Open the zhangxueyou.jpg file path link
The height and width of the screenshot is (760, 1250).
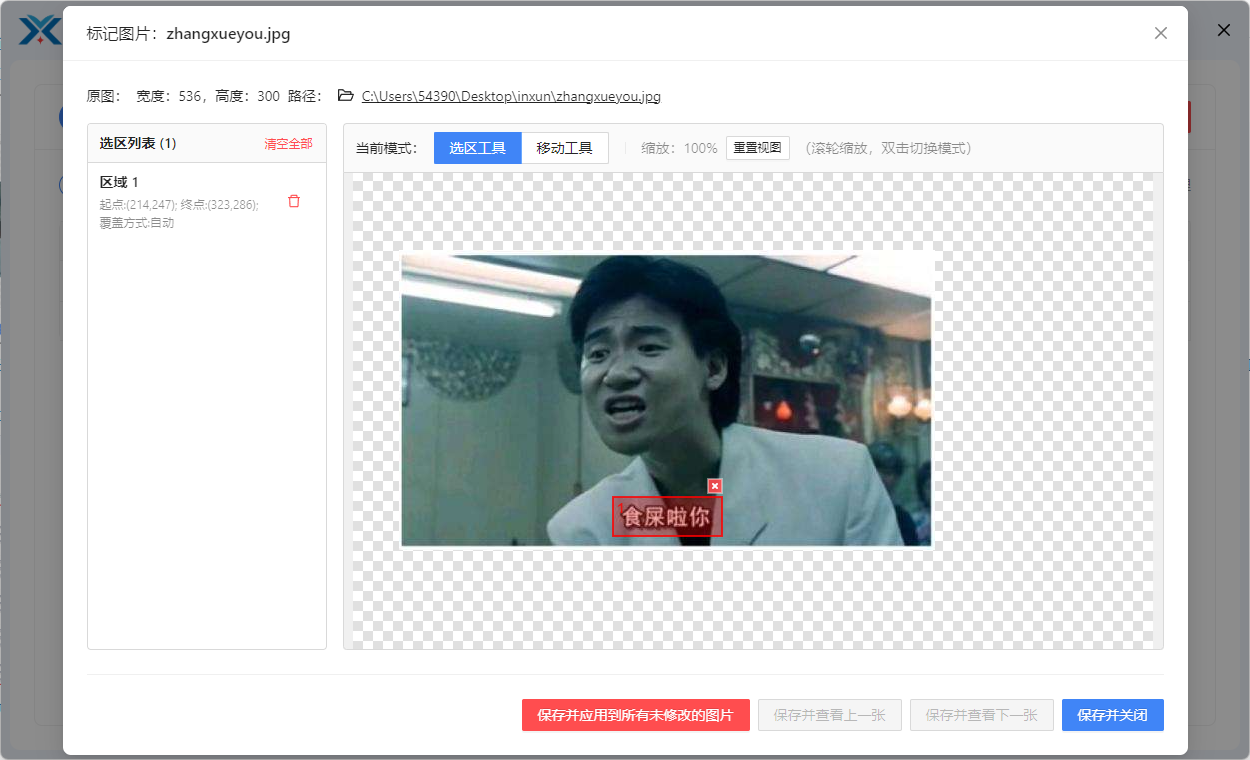(510, 97)
